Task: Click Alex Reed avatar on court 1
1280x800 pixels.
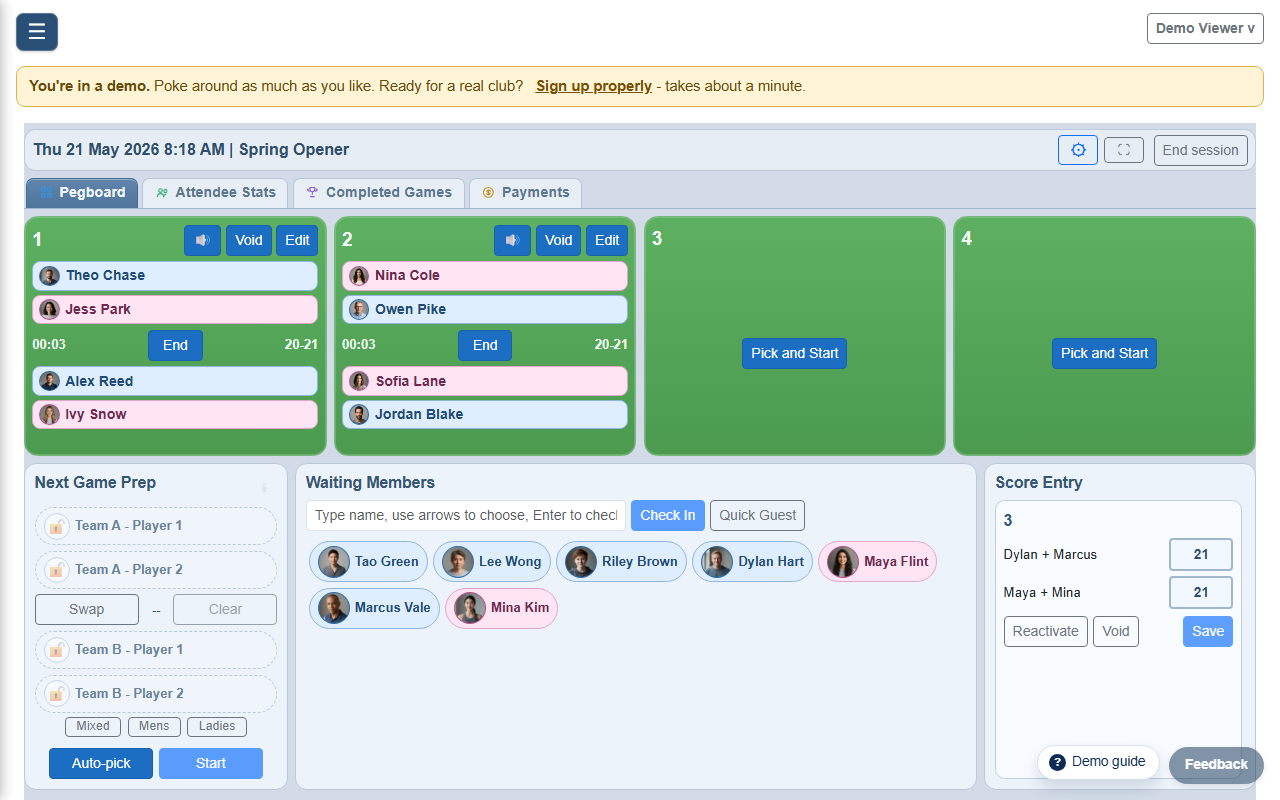Action: [x=49, y=381]
